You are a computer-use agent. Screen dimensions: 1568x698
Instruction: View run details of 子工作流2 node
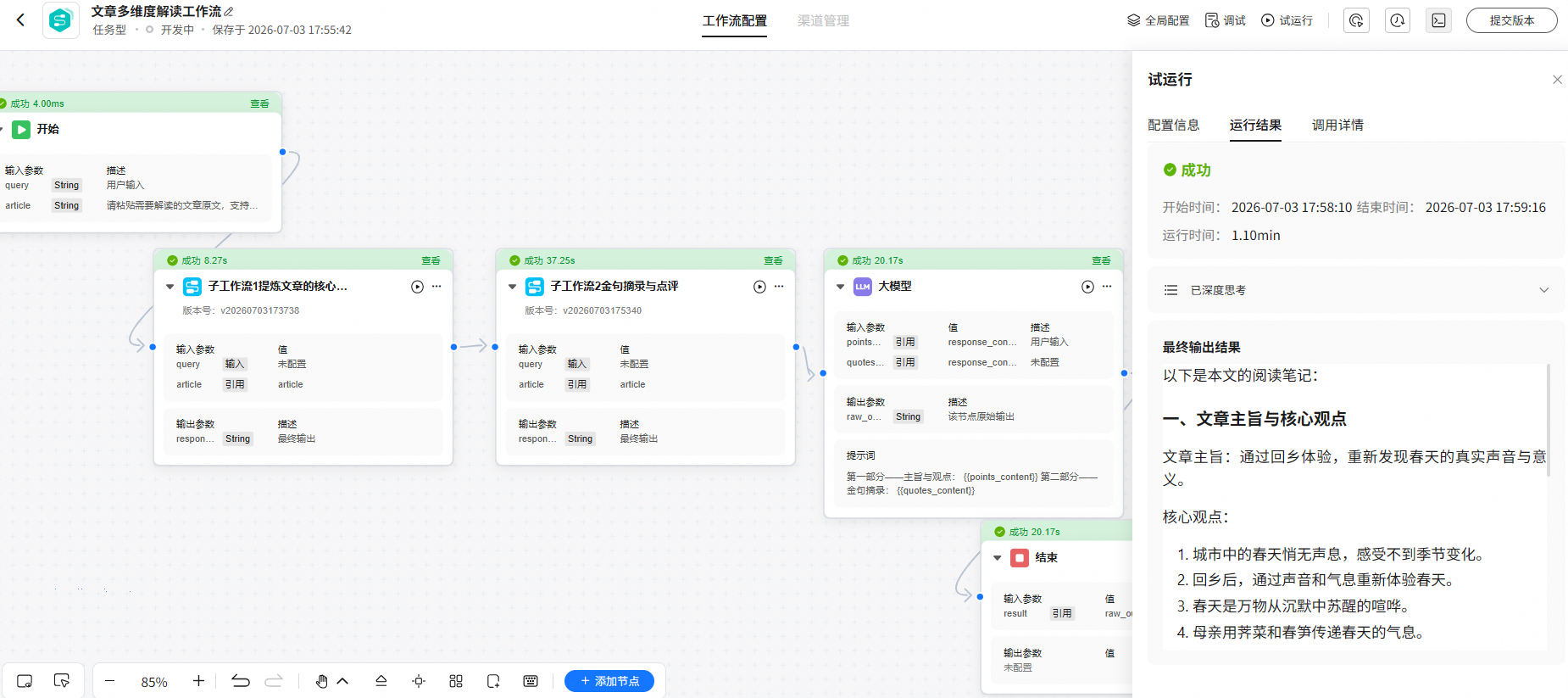point(773,260)
